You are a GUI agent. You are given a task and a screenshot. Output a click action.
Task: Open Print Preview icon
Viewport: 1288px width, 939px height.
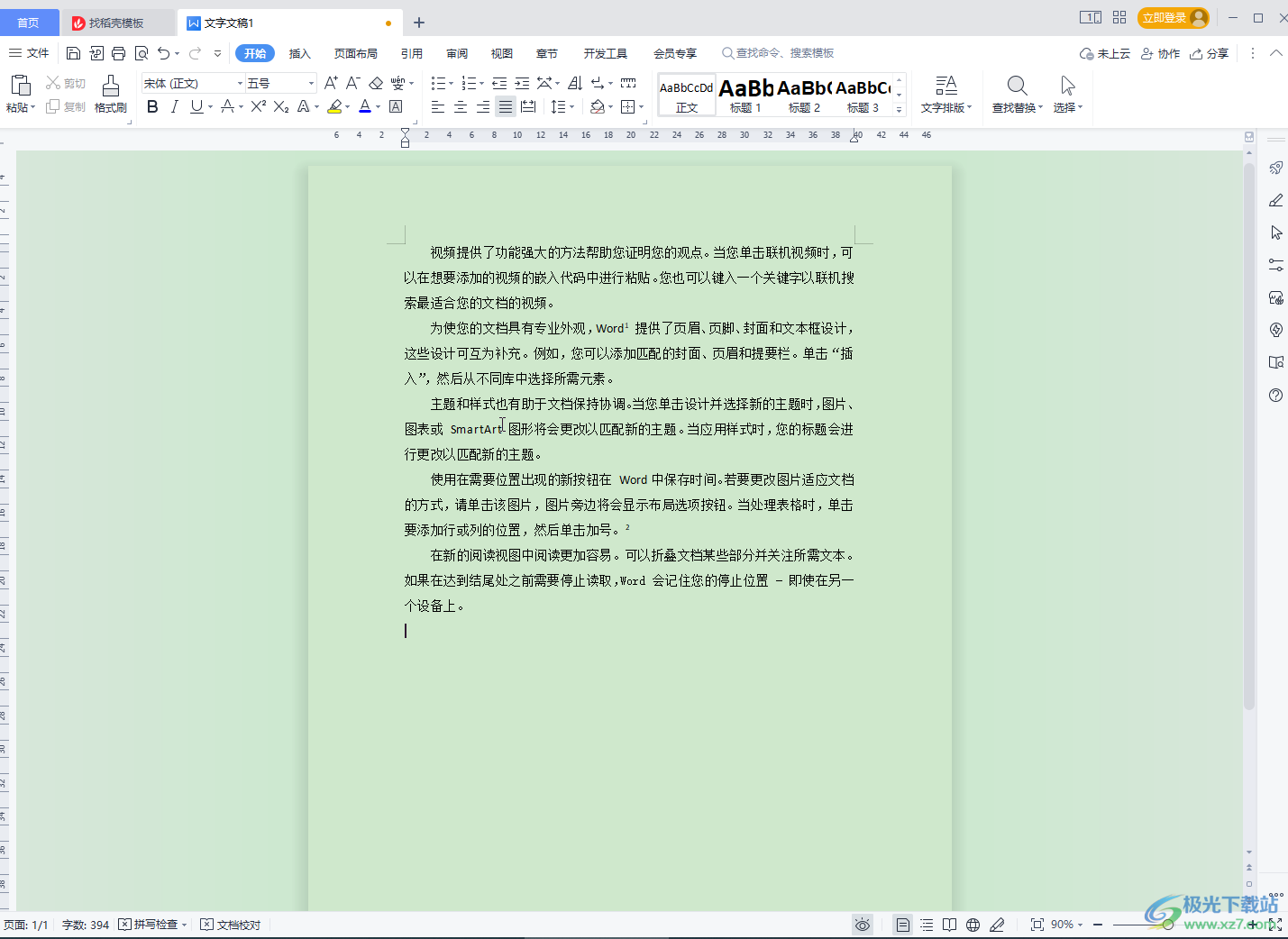tap(142, 53)
